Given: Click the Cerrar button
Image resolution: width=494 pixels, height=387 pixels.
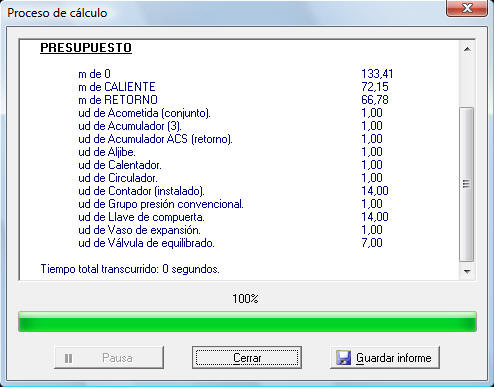Looking at the screenshot, I should [x=247, y=358].
